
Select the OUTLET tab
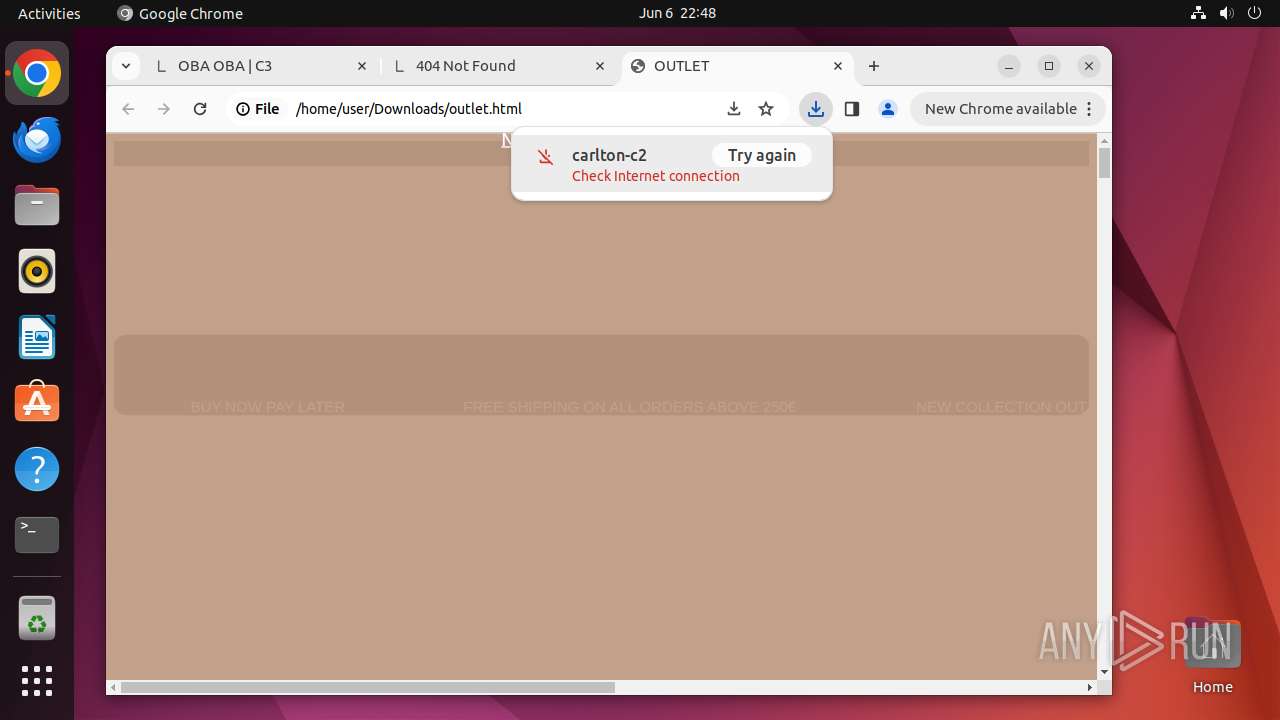[738, 66]
